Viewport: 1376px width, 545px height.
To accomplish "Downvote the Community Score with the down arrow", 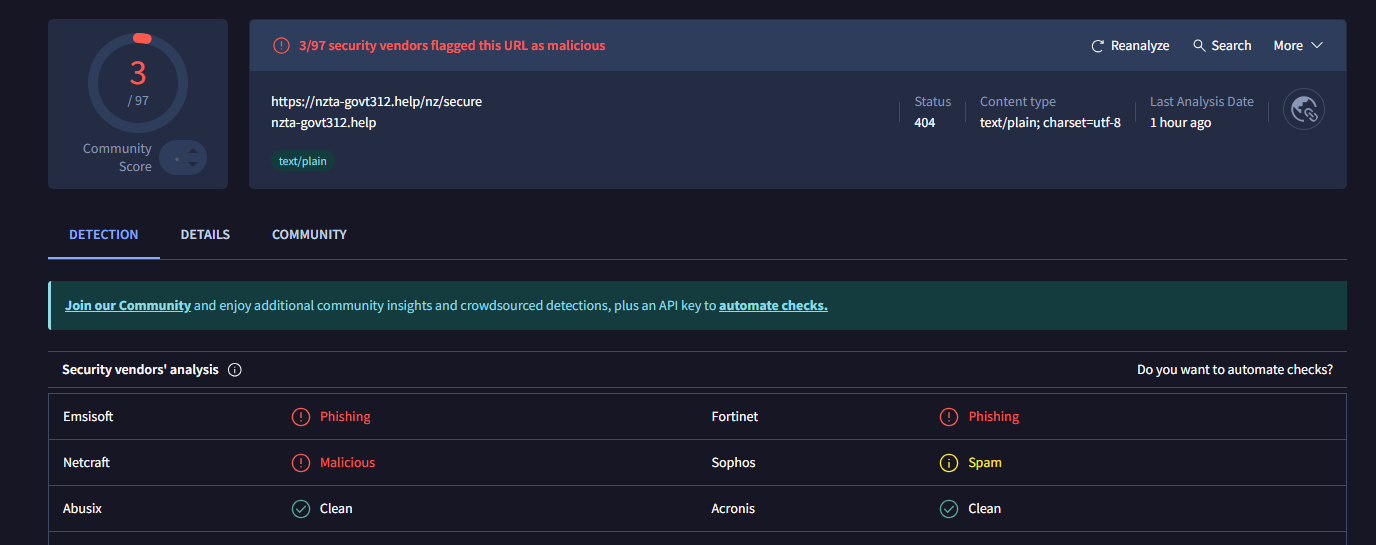I will pos(194,165).
